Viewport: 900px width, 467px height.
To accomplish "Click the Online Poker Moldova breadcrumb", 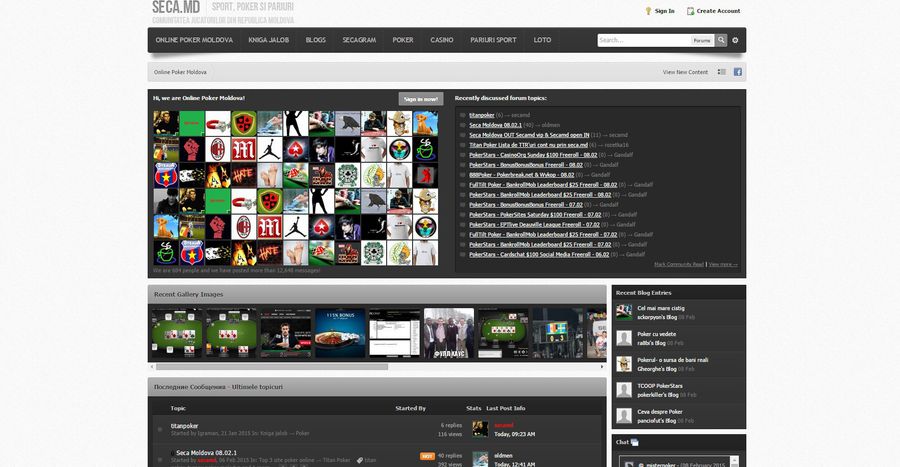I will point(180,72).
